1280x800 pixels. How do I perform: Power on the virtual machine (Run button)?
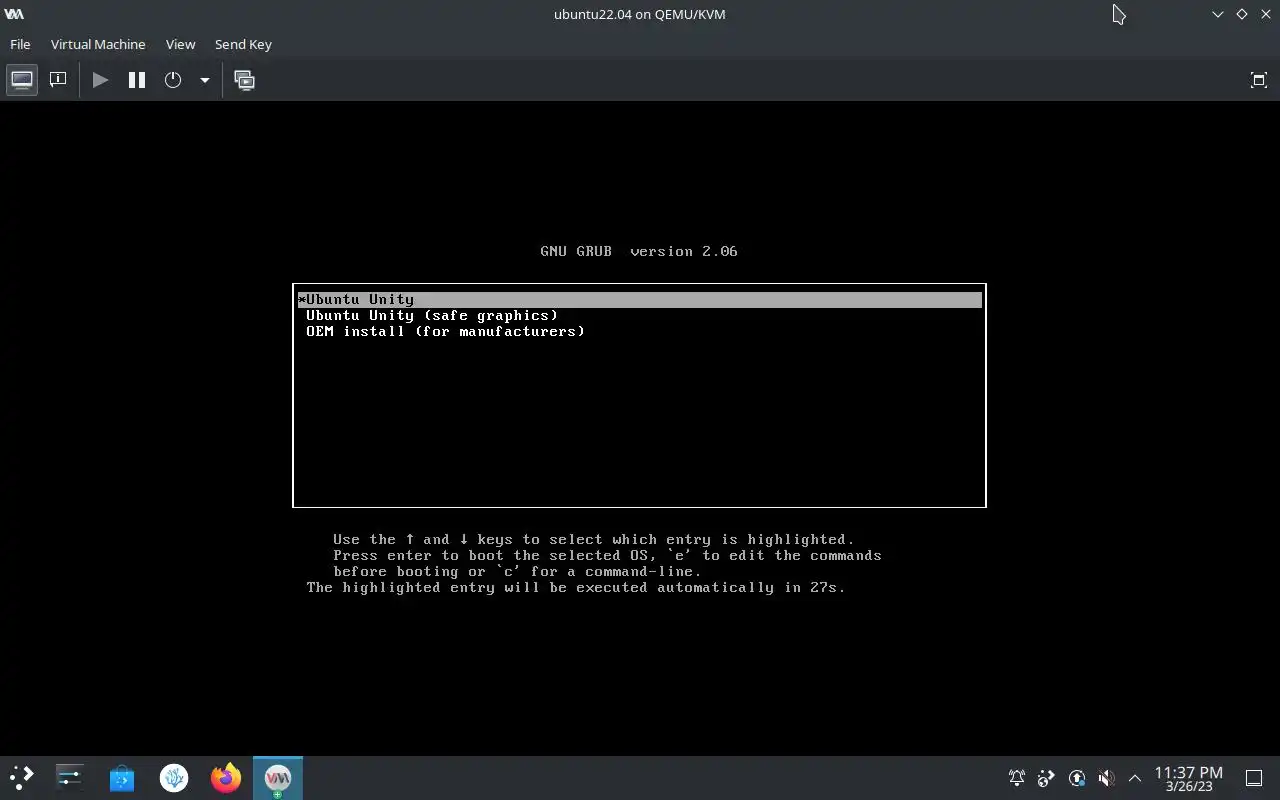100,80
